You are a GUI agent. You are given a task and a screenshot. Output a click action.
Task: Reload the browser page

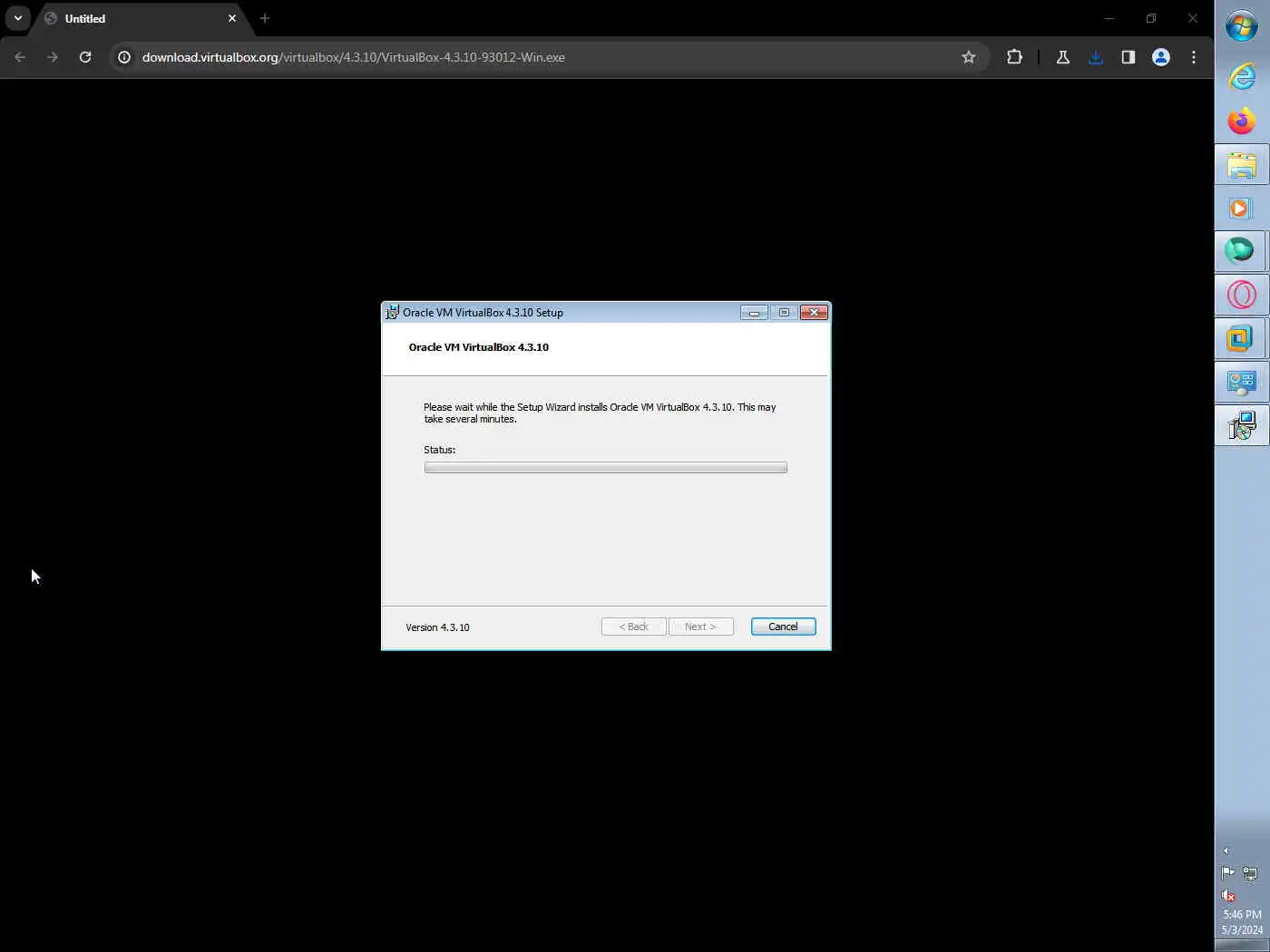point(85,57)
